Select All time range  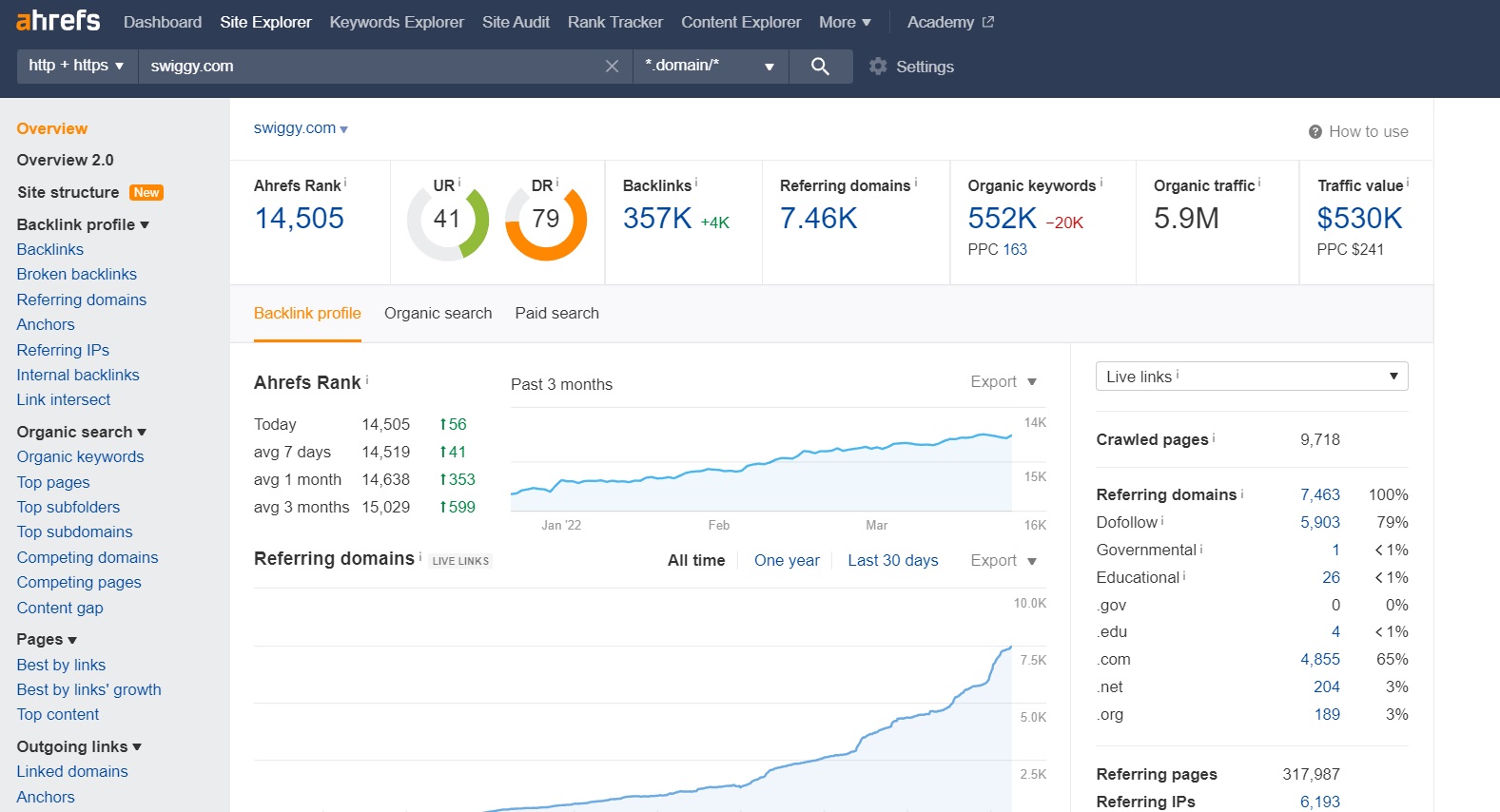696,560
